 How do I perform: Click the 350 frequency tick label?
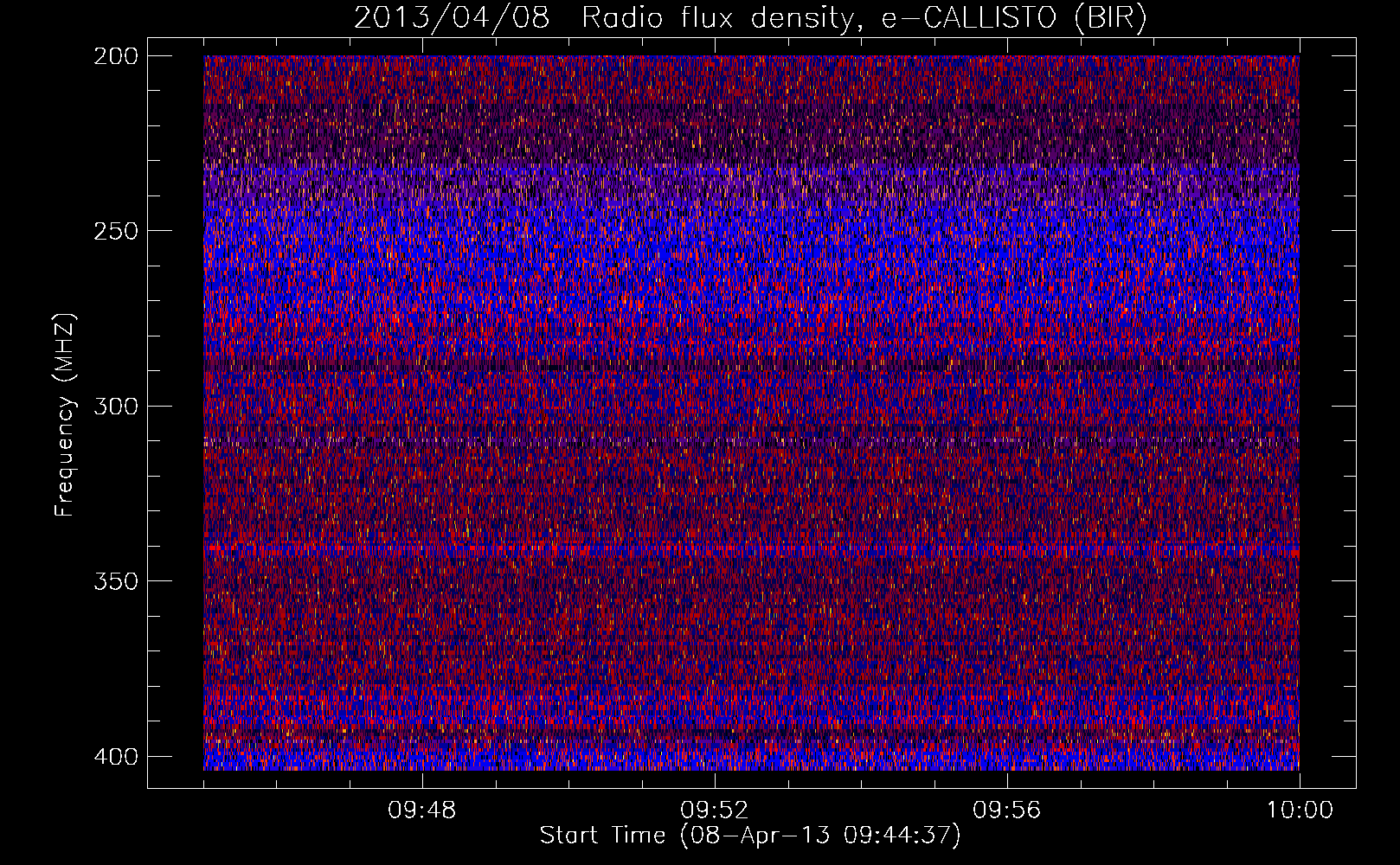115,580
